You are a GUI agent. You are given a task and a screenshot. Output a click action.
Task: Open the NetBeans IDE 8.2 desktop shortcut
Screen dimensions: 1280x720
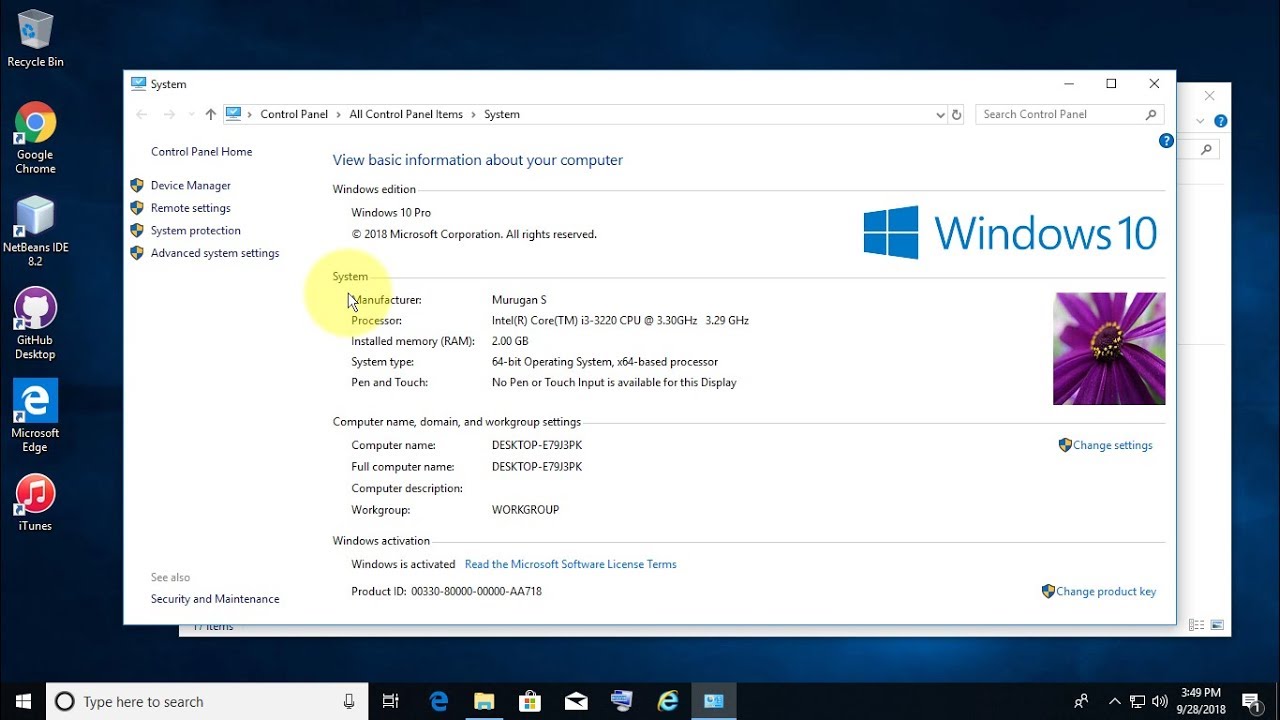tap(35, 231)
